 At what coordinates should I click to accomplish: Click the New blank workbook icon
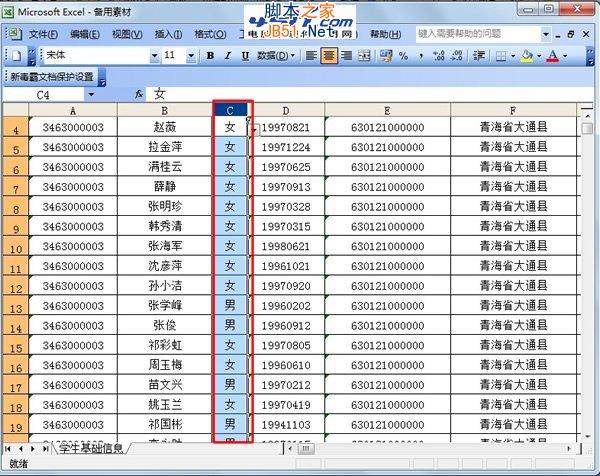coord(16,56)
